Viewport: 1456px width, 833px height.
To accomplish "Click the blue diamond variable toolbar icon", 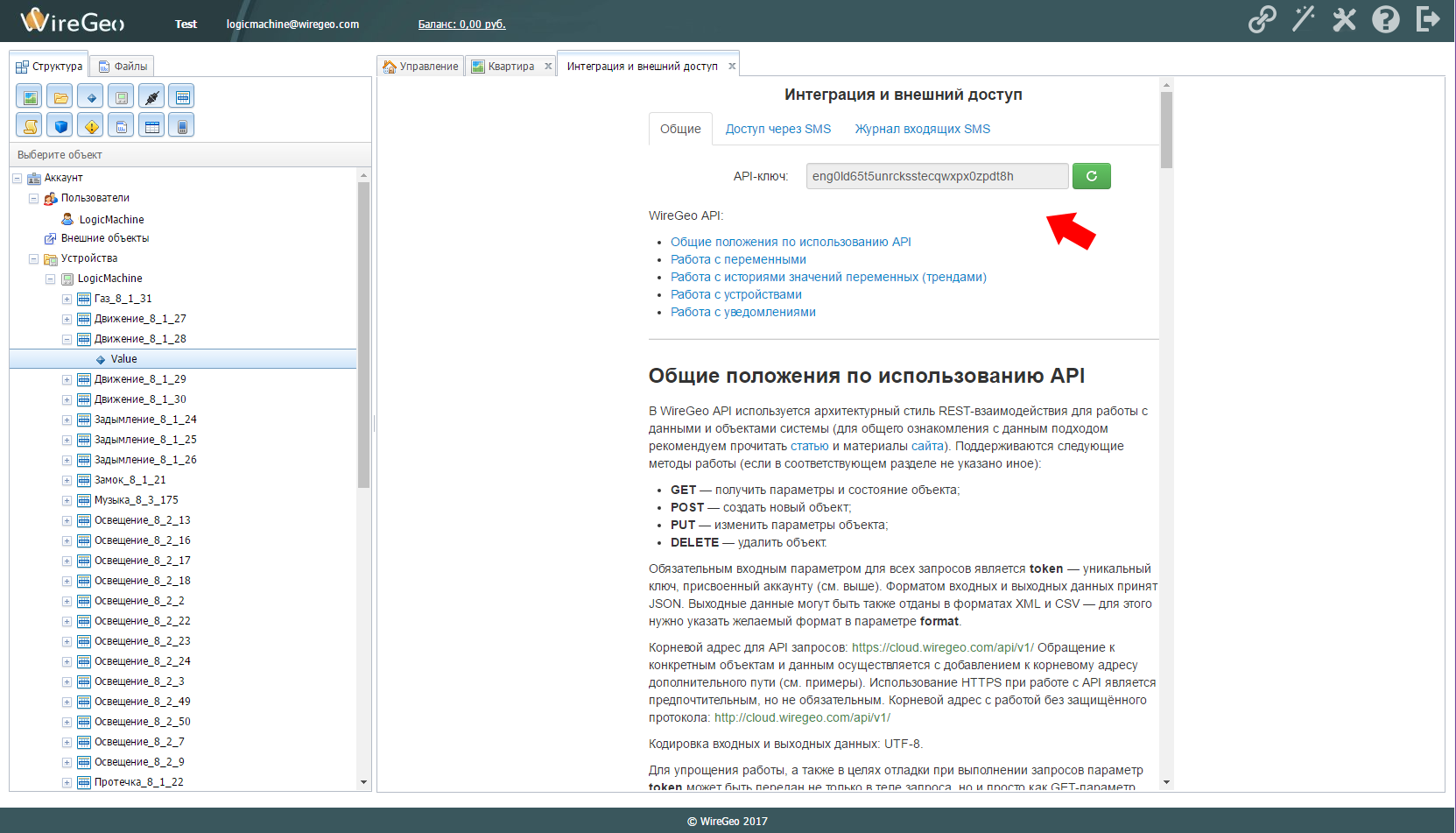I will (91, 96).
